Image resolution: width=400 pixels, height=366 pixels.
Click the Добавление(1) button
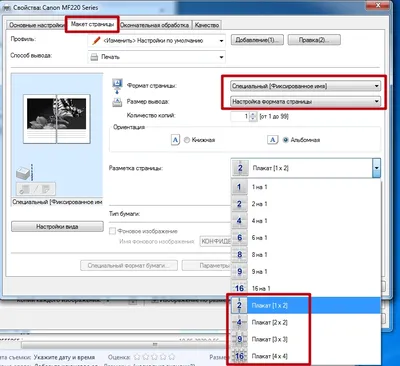257,40
